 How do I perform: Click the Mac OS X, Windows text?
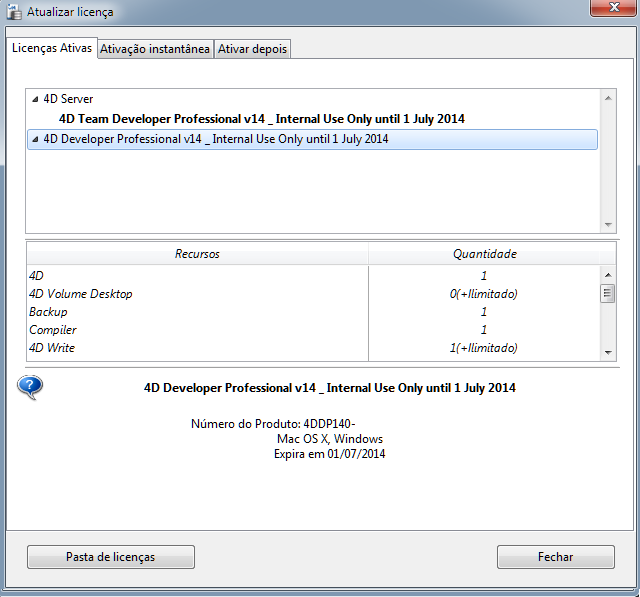(x=330, y=439)
